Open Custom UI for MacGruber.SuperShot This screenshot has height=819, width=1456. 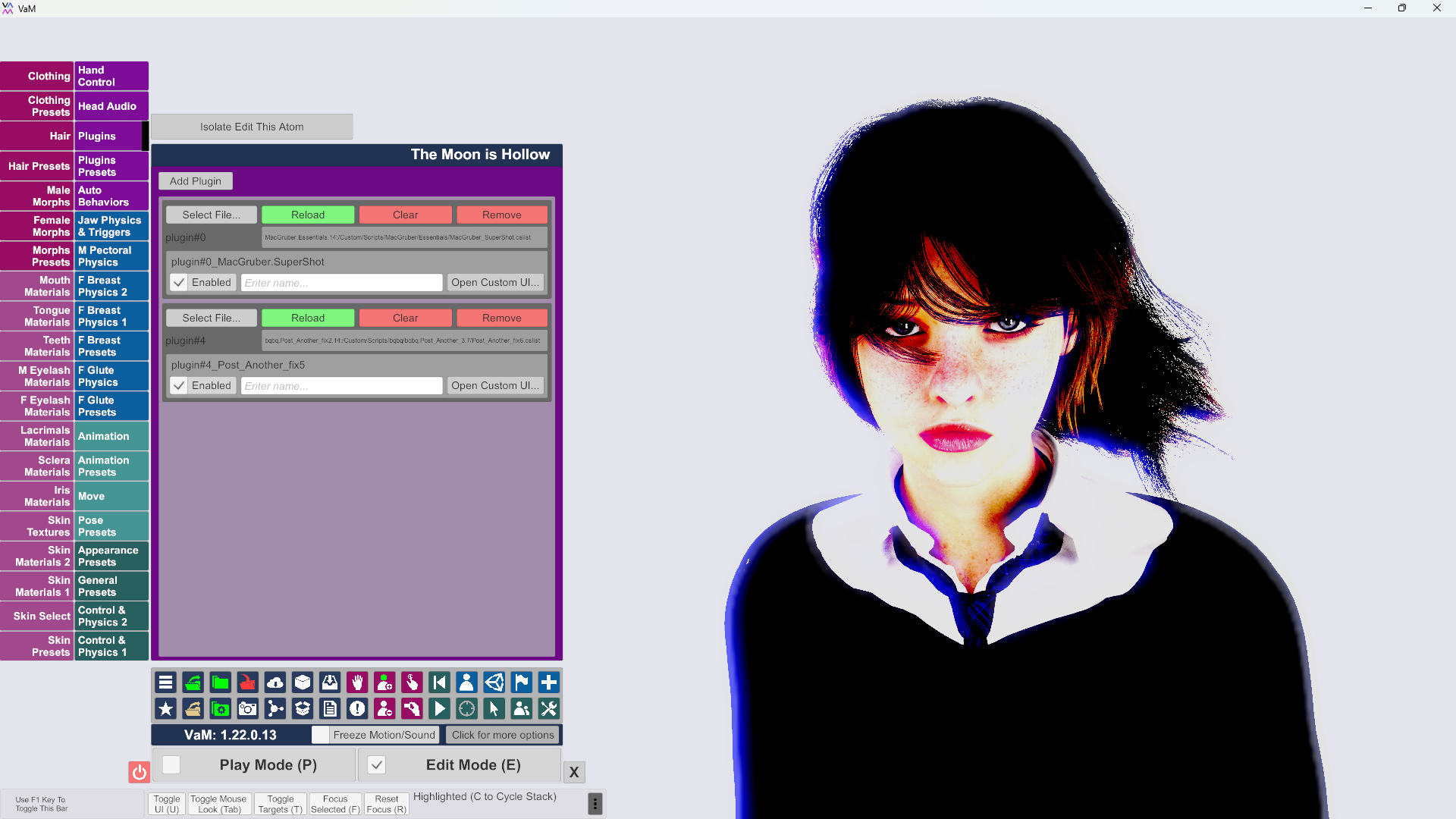pos(496,283)
